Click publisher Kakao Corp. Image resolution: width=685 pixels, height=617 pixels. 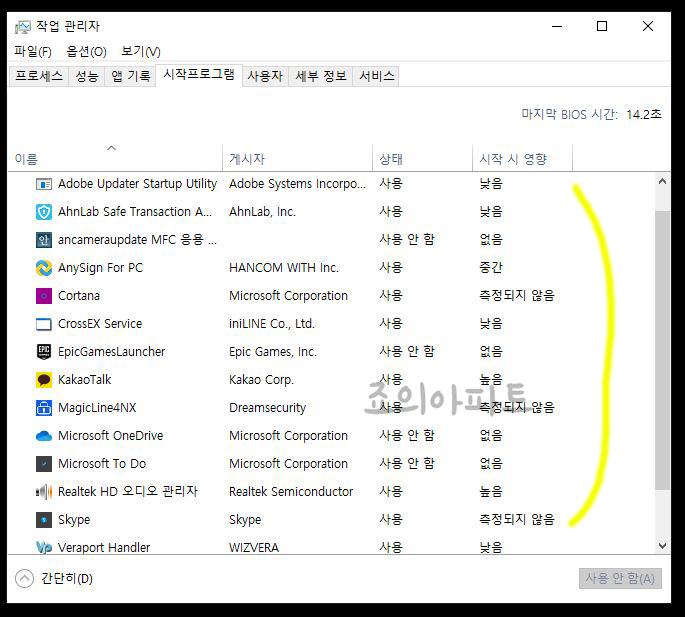[261, 380]
